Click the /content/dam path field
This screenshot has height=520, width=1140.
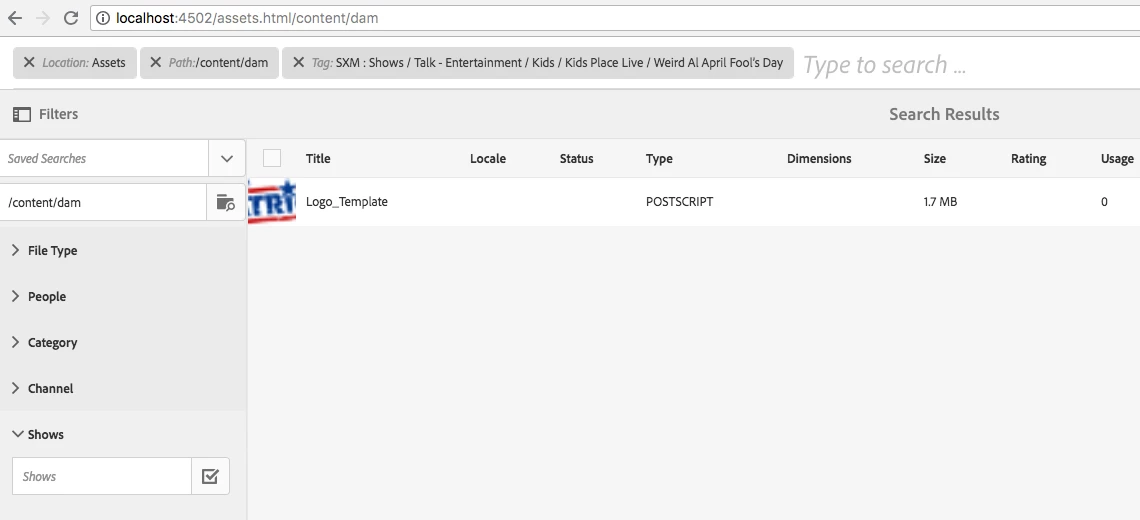pos(103,202)
